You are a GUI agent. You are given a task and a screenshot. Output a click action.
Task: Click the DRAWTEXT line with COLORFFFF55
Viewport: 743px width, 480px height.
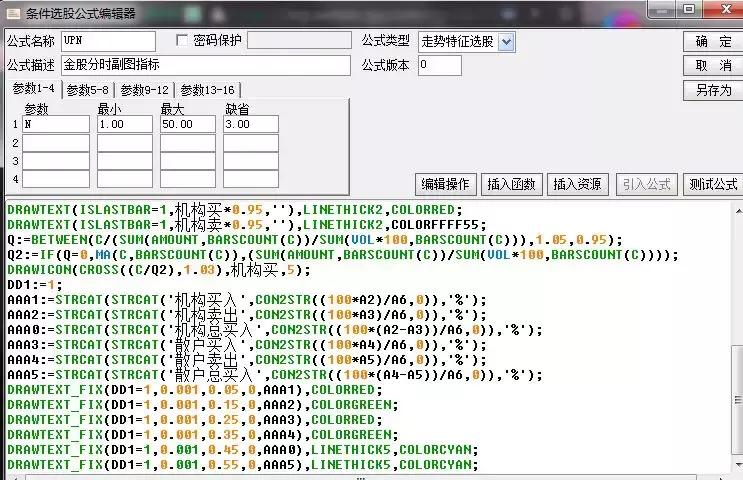[x=246, y=225]
